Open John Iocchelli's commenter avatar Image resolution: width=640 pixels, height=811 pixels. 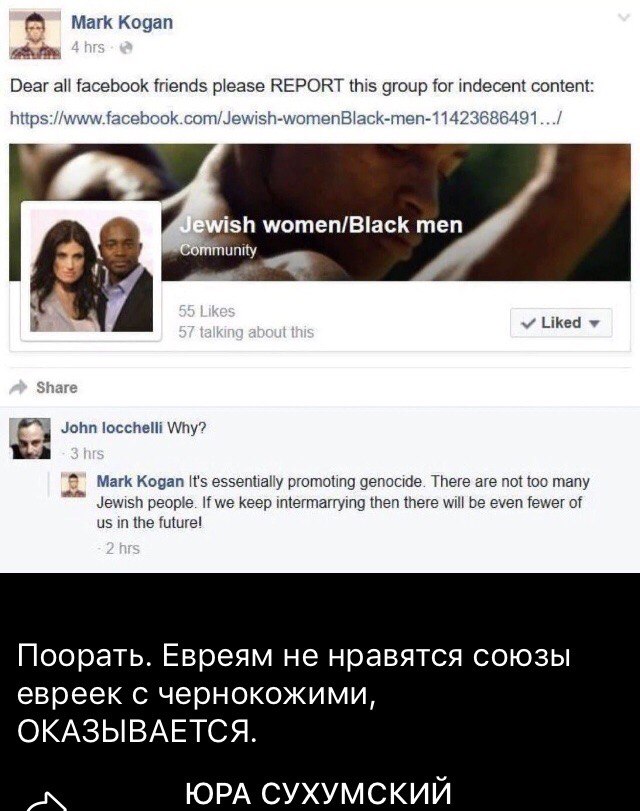(31, 439)
